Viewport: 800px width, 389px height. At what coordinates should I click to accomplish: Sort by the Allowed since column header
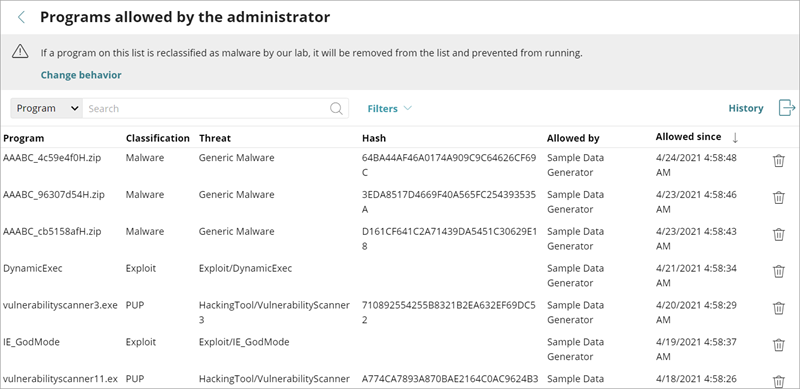click(688, 137)
